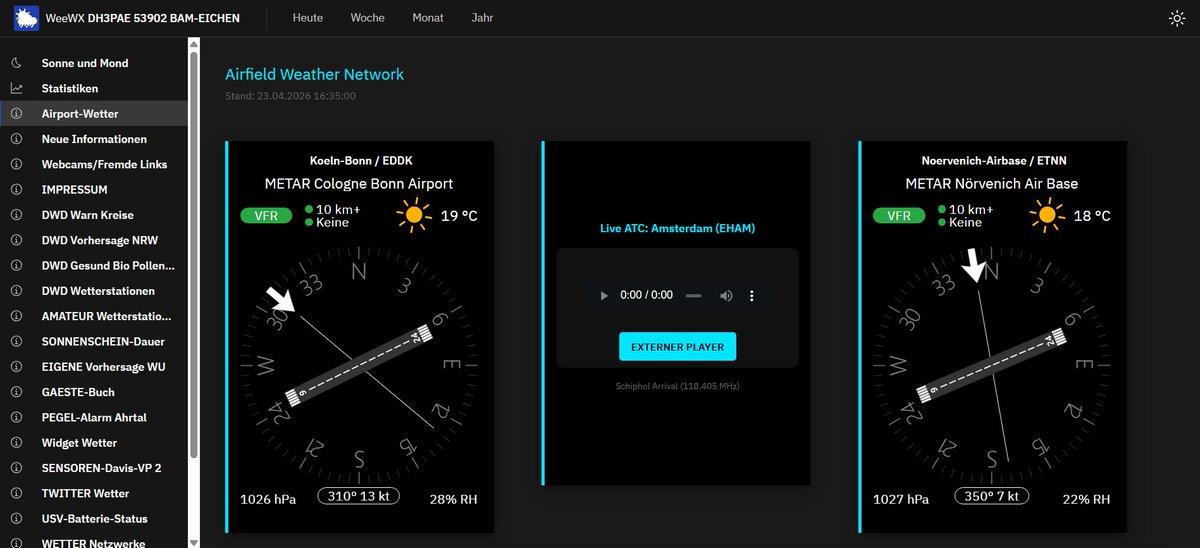This screenshot has height=548, width=1200.
Task: Open the Monat tab
Action: (428, 18)
